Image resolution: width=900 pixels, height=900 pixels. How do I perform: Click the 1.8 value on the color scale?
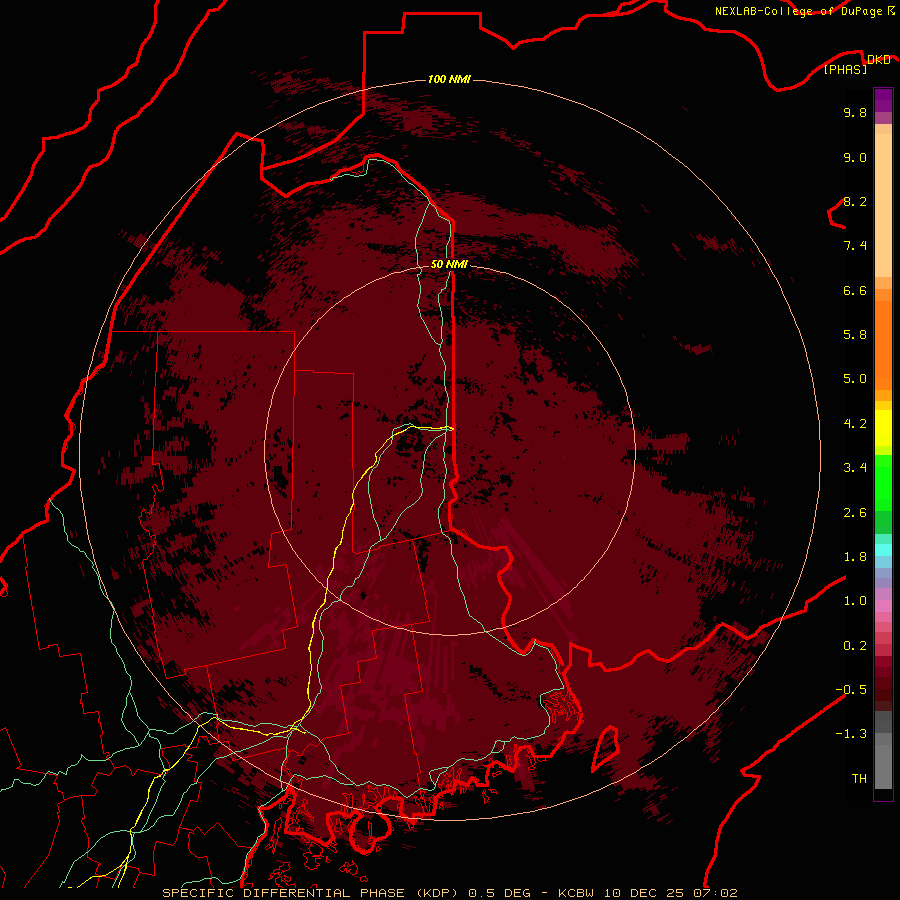coord(855,557)
